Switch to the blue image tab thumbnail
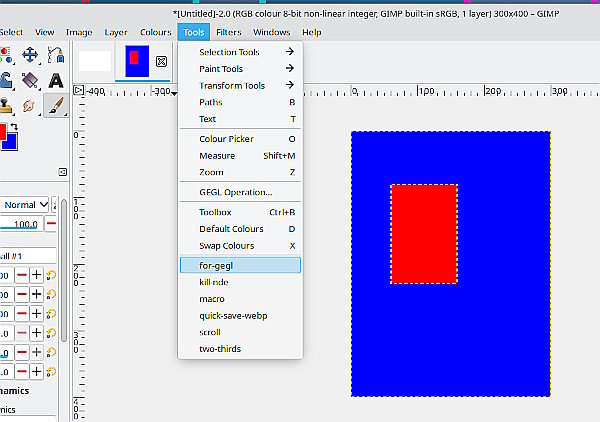This screenshot has height=422, width=600. coord(137,61)
